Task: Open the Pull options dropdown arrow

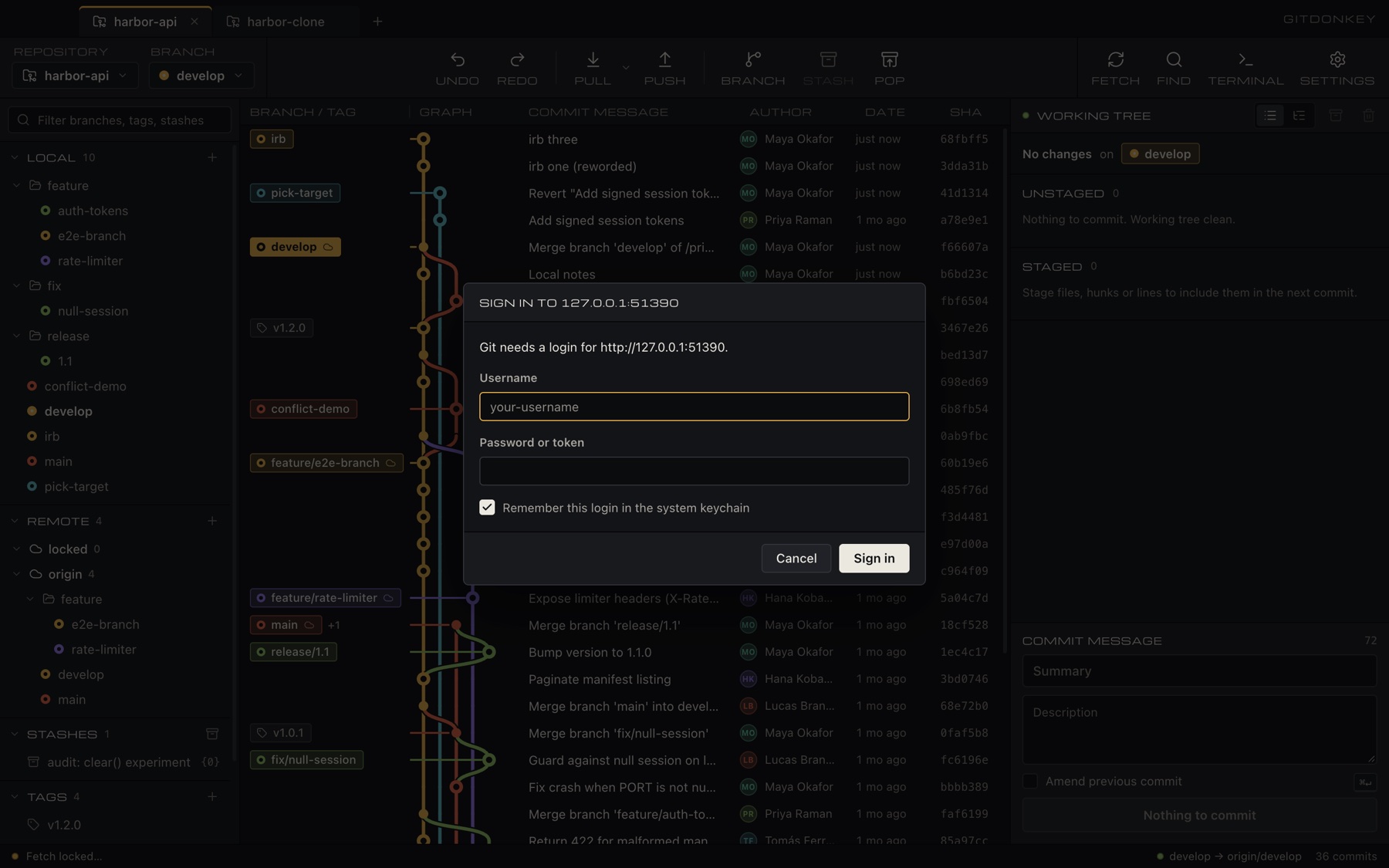Action: pos(626,68)
